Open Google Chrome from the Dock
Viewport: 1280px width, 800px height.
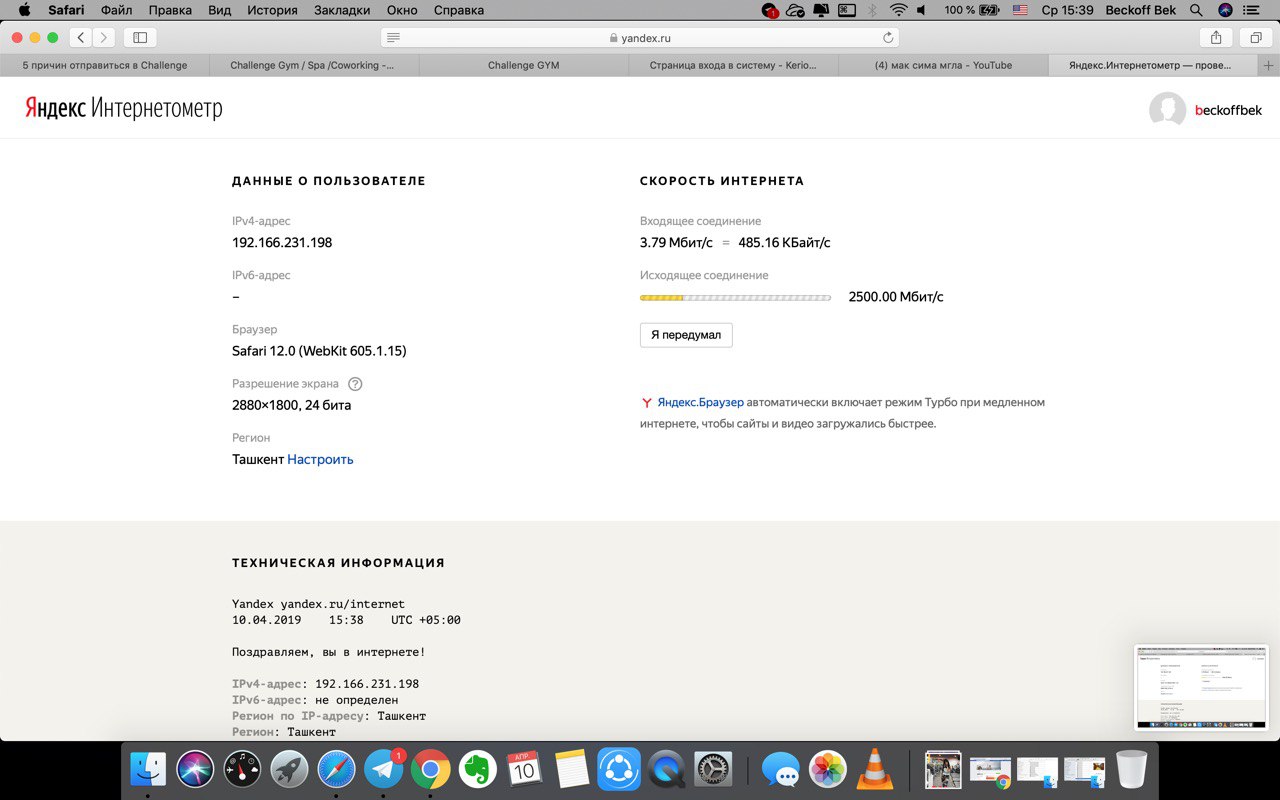tap(430, 770)
